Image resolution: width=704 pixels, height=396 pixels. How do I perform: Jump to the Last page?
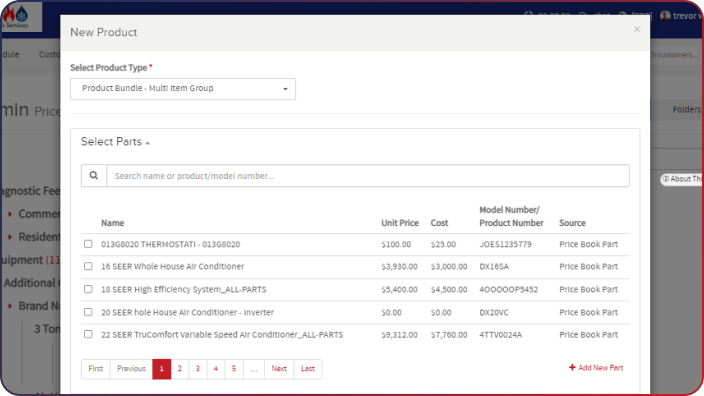[x=308, y=369]
